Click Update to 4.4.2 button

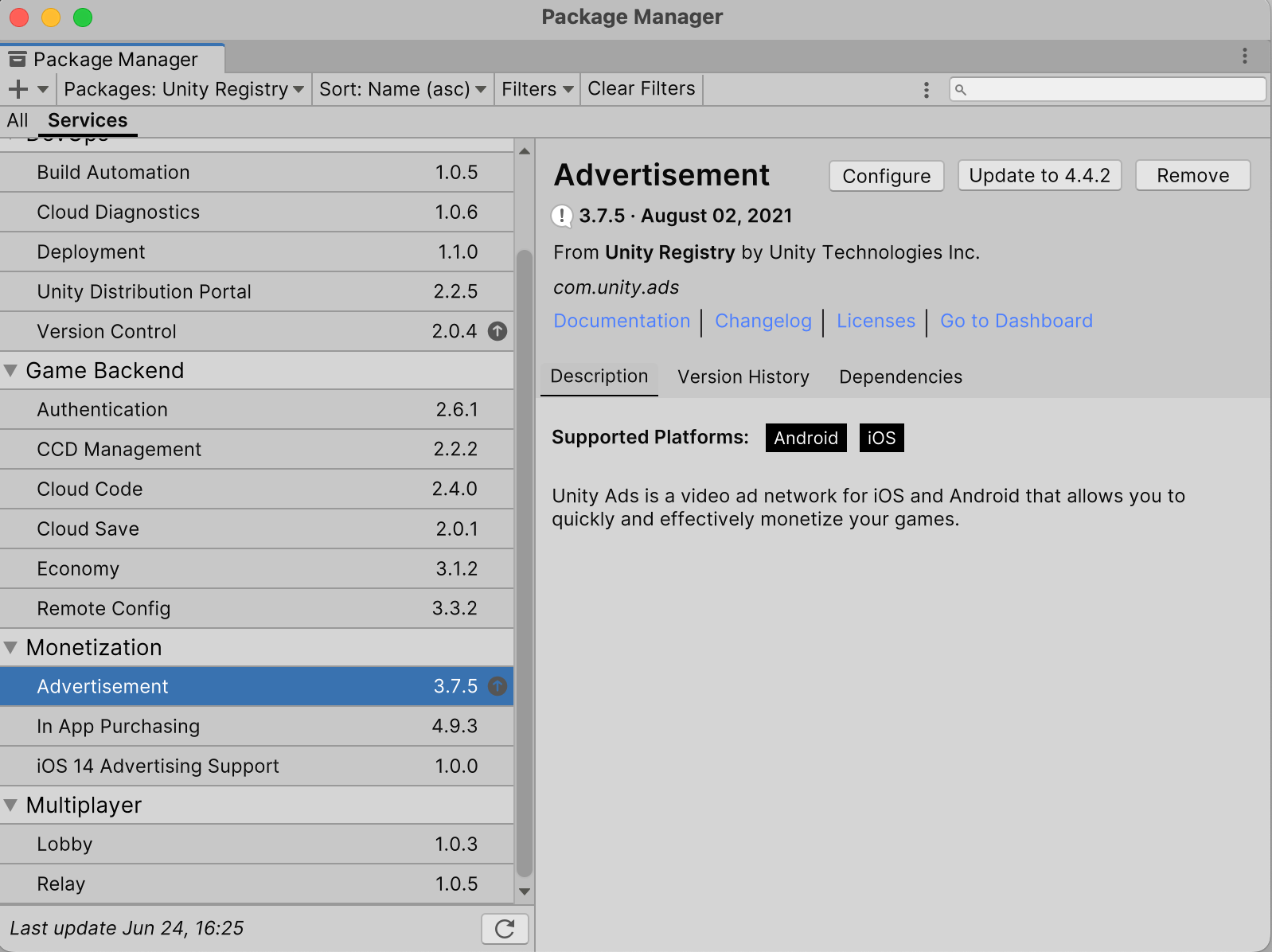click(x=1040, y=175)
